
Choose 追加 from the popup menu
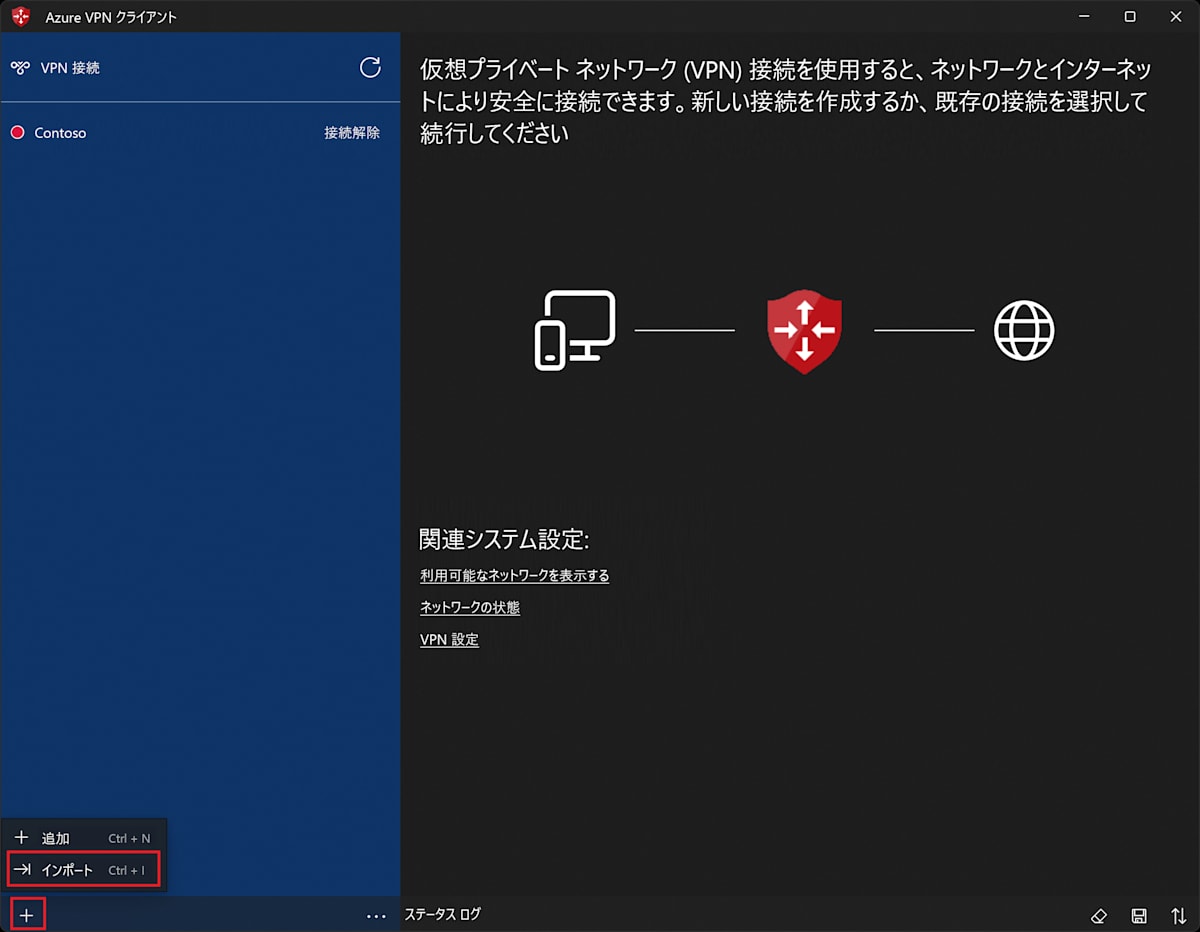click(84, 838)
